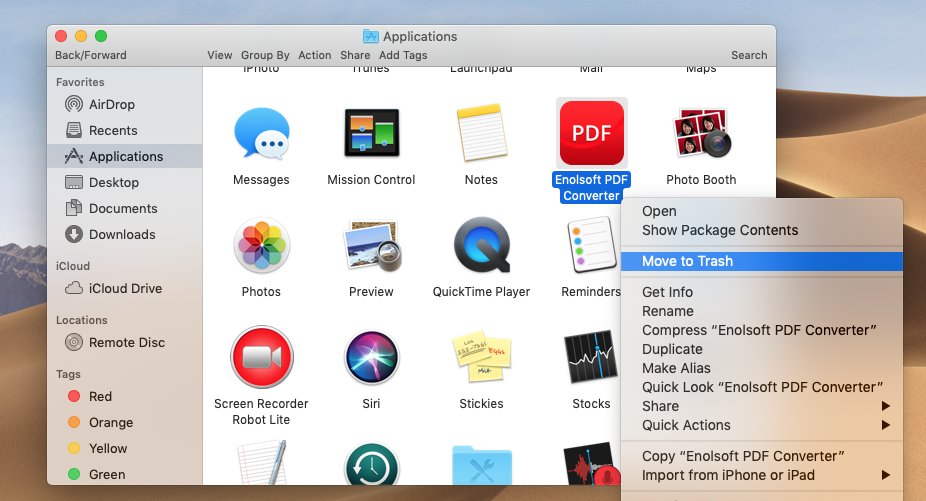Screen dimensions: 926x501
Task: Select the Utilities folder icon
Action: pos(481,466)
